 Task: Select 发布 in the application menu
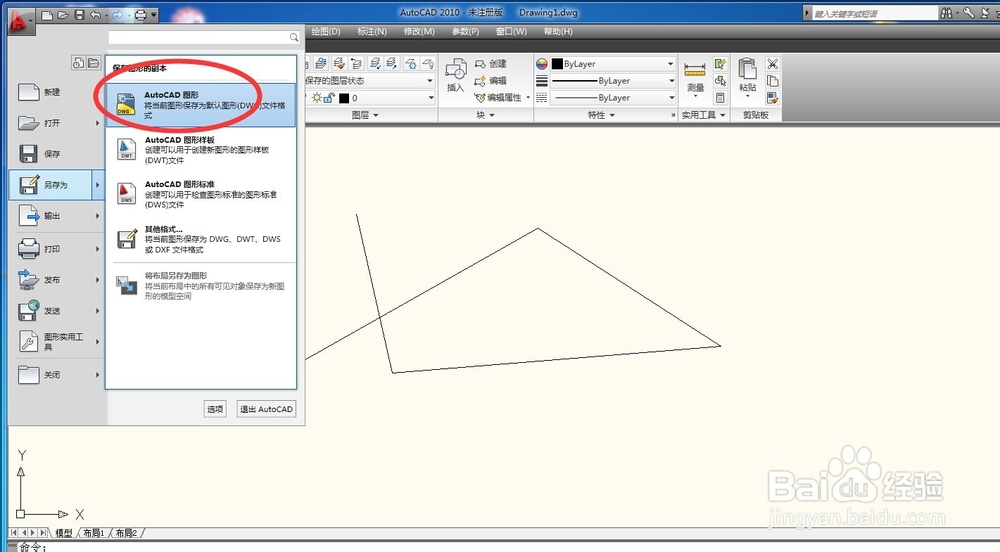[56, 280]
